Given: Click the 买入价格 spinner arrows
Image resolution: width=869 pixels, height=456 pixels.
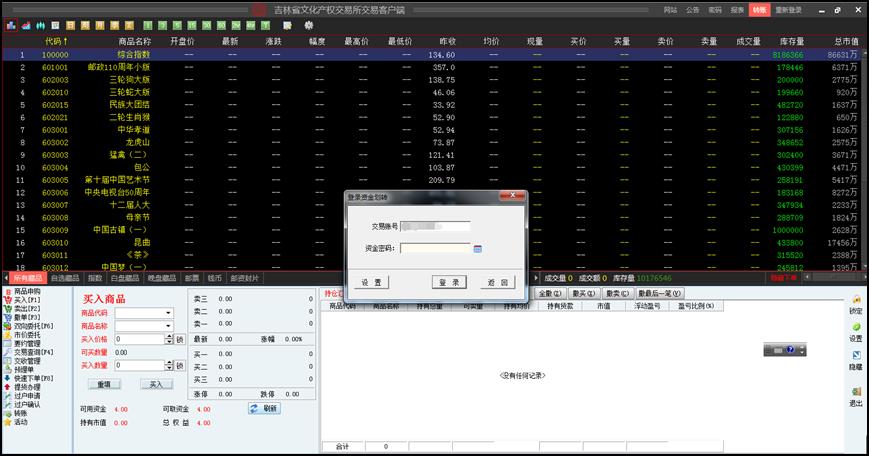Looking at the screenshot, I should pos(169,339).
